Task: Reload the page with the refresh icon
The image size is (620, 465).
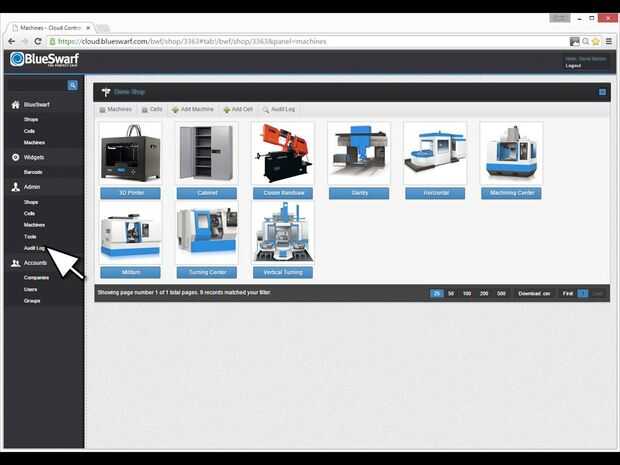Action: 38,41
